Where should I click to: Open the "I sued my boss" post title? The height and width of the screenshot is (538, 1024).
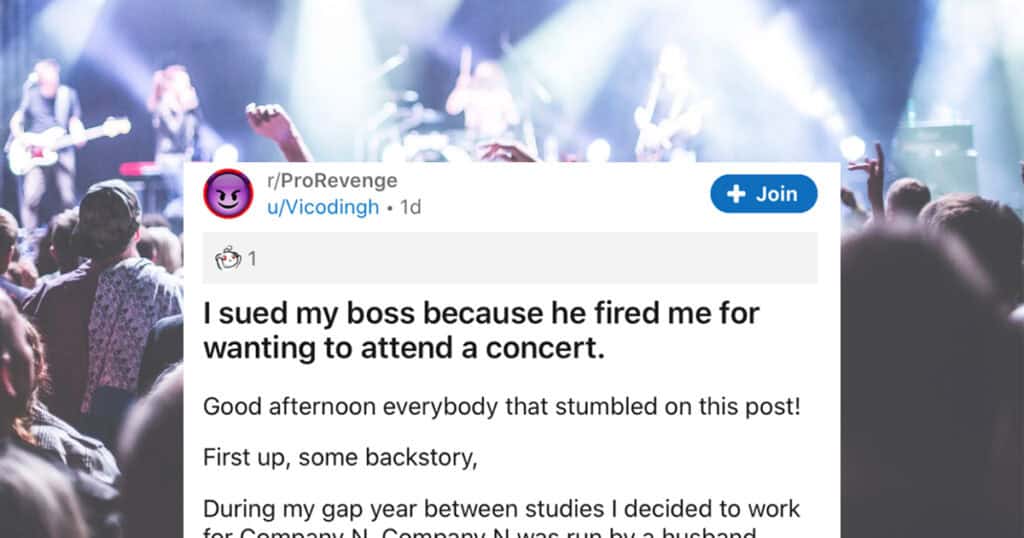[x=481, y=330]
